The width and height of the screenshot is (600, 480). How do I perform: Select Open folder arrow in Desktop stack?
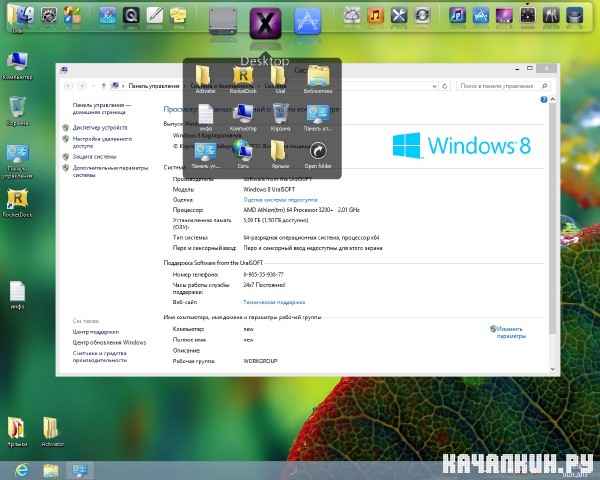[x=318, y=154]
